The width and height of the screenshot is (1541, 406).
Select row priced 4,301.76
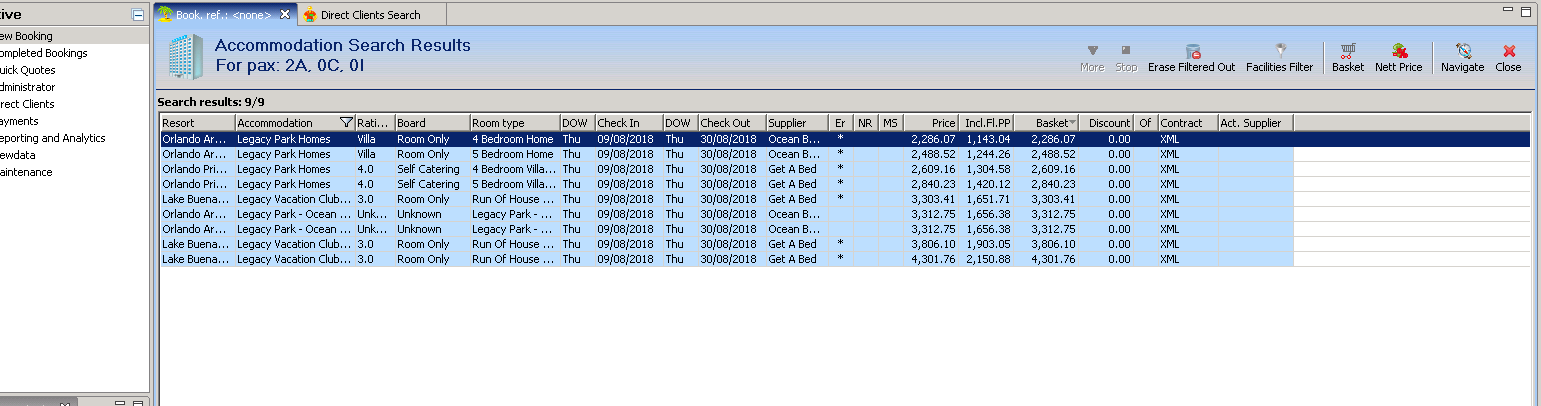click(727, 259)
